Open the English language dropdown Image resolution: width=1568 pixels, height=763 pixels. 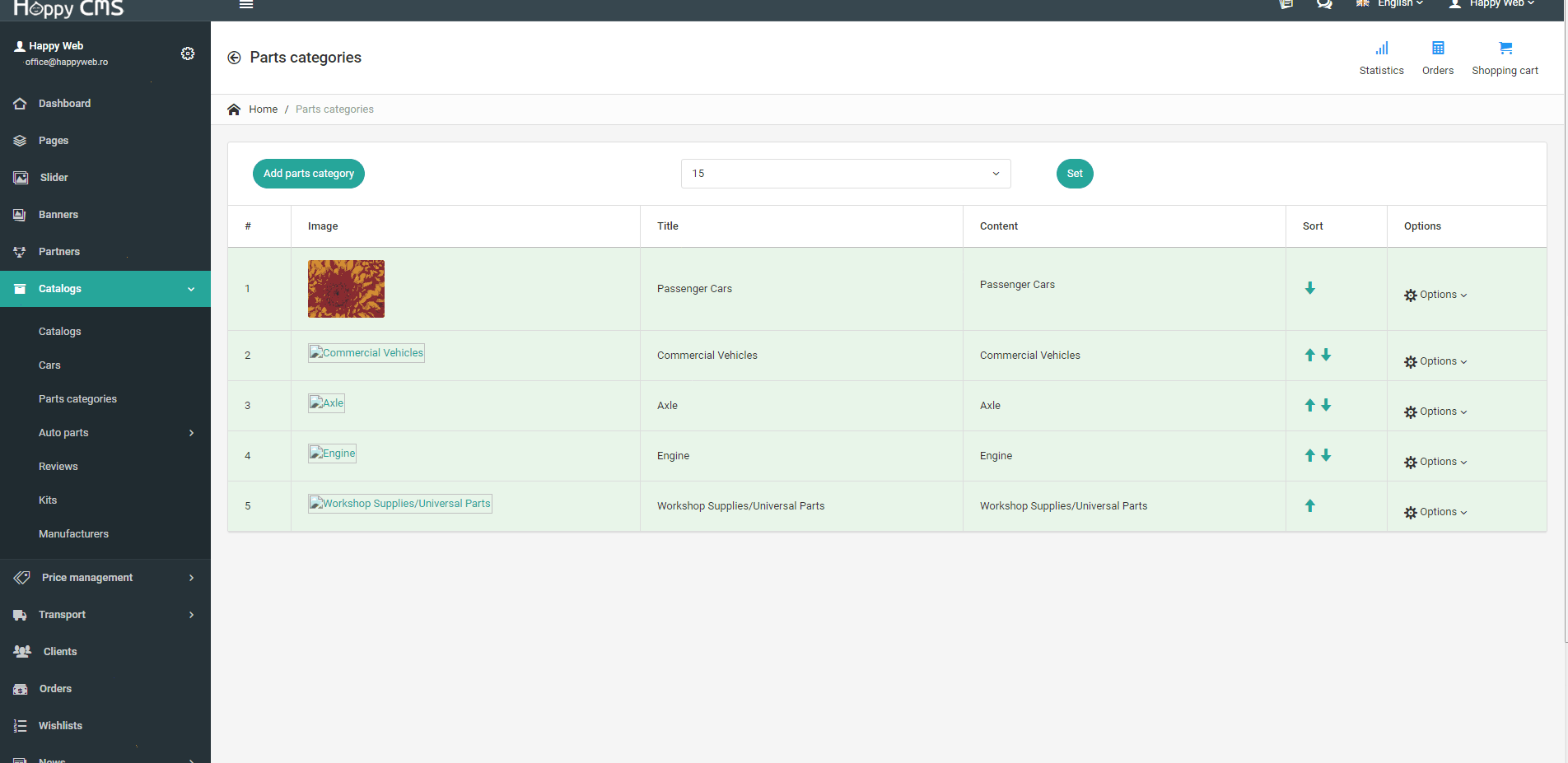coord(1390,4)
